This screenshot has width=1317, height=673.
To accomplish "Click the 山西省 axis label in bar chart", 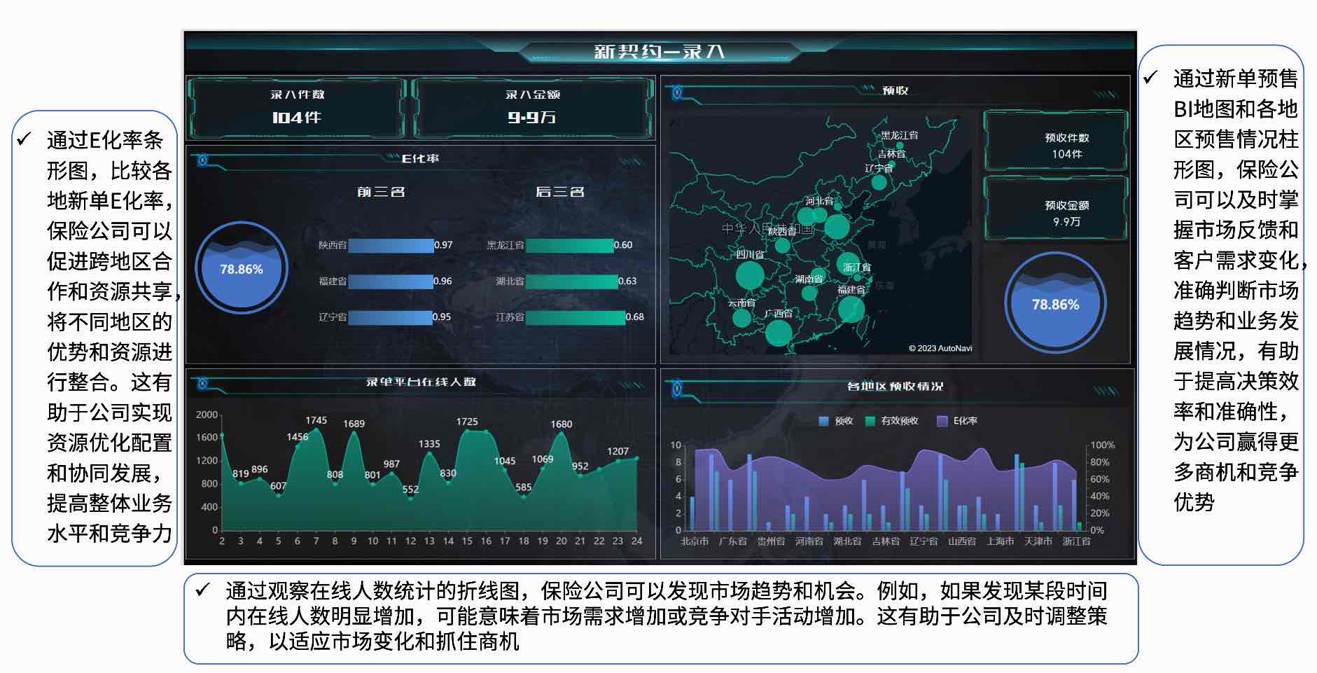I will 962,542.
